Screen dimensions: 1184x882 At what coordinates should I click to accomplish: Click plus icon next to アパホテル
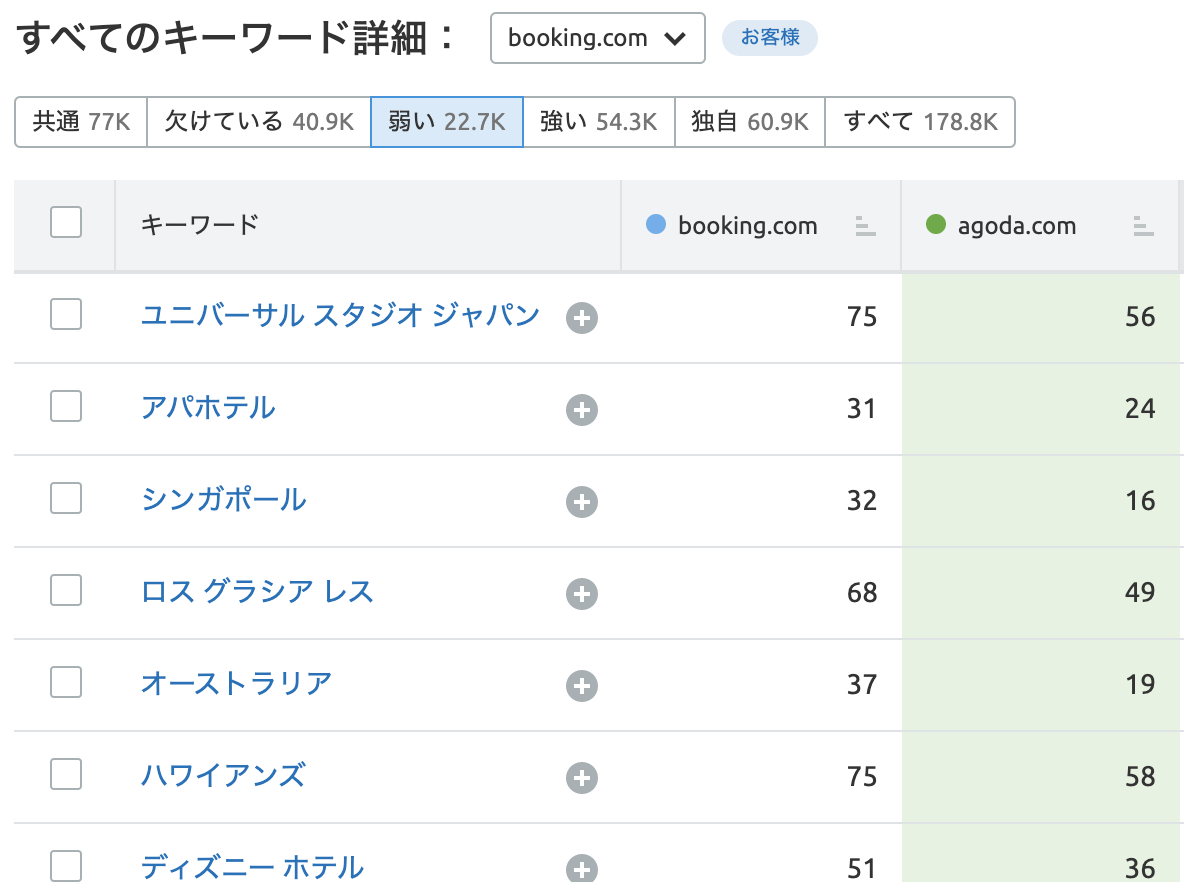581,410
